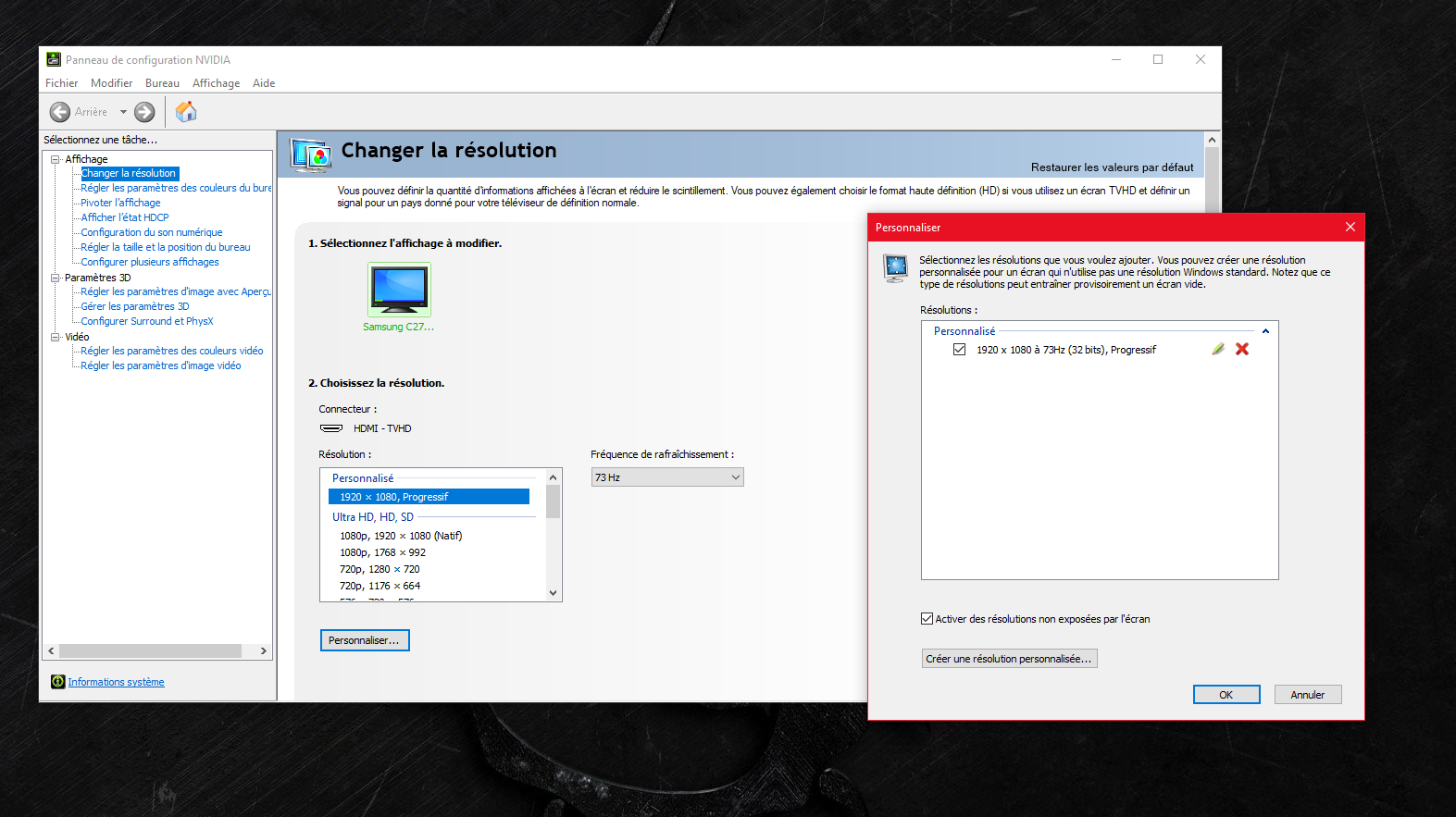Click the task tree scroll right arrow

click(x=264, y=651)
